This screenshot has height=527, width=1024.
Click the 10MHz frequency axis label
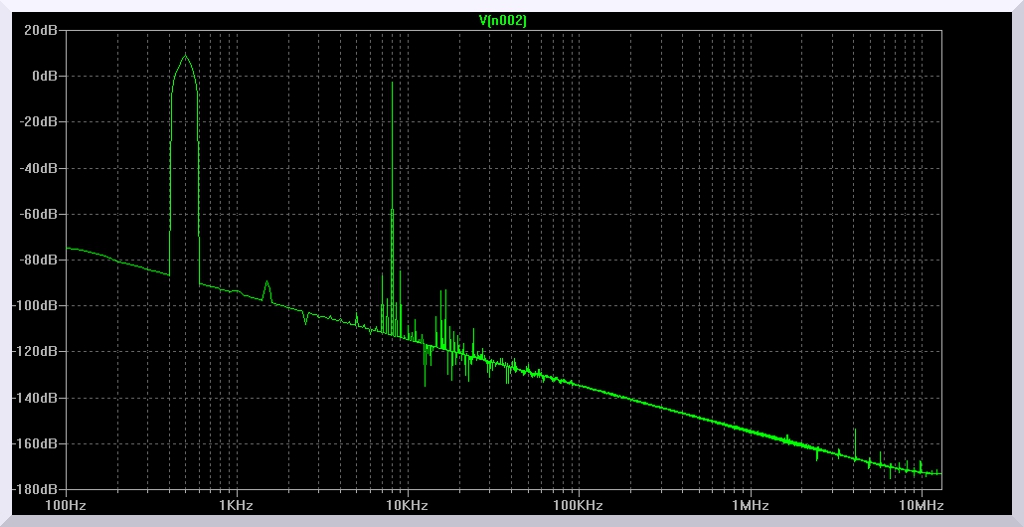(x=921, y=505)
